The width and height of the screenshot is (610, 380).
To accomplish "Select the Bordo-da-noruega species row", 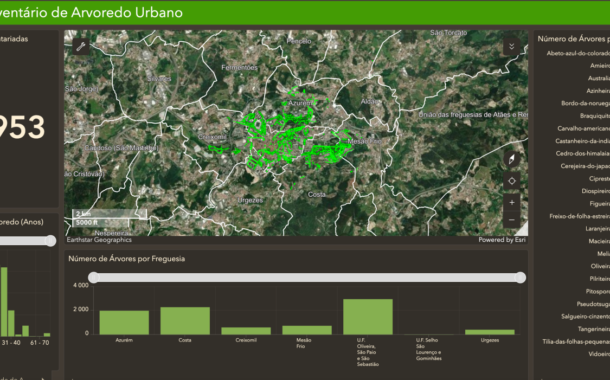I will click(585, 103).
